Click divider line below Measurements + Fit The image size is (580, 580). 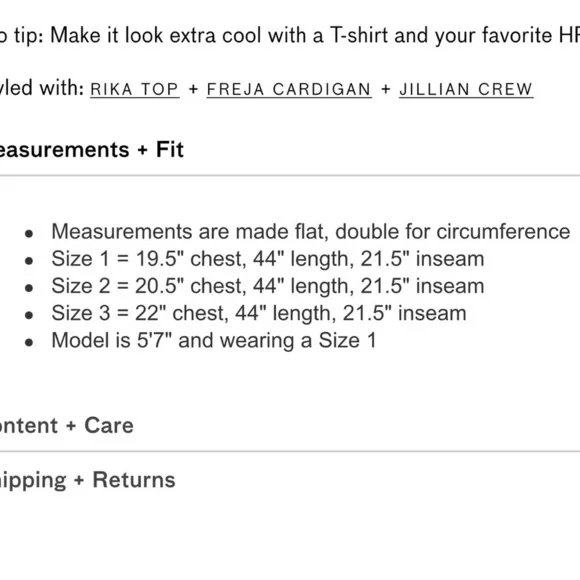point(290,176)
